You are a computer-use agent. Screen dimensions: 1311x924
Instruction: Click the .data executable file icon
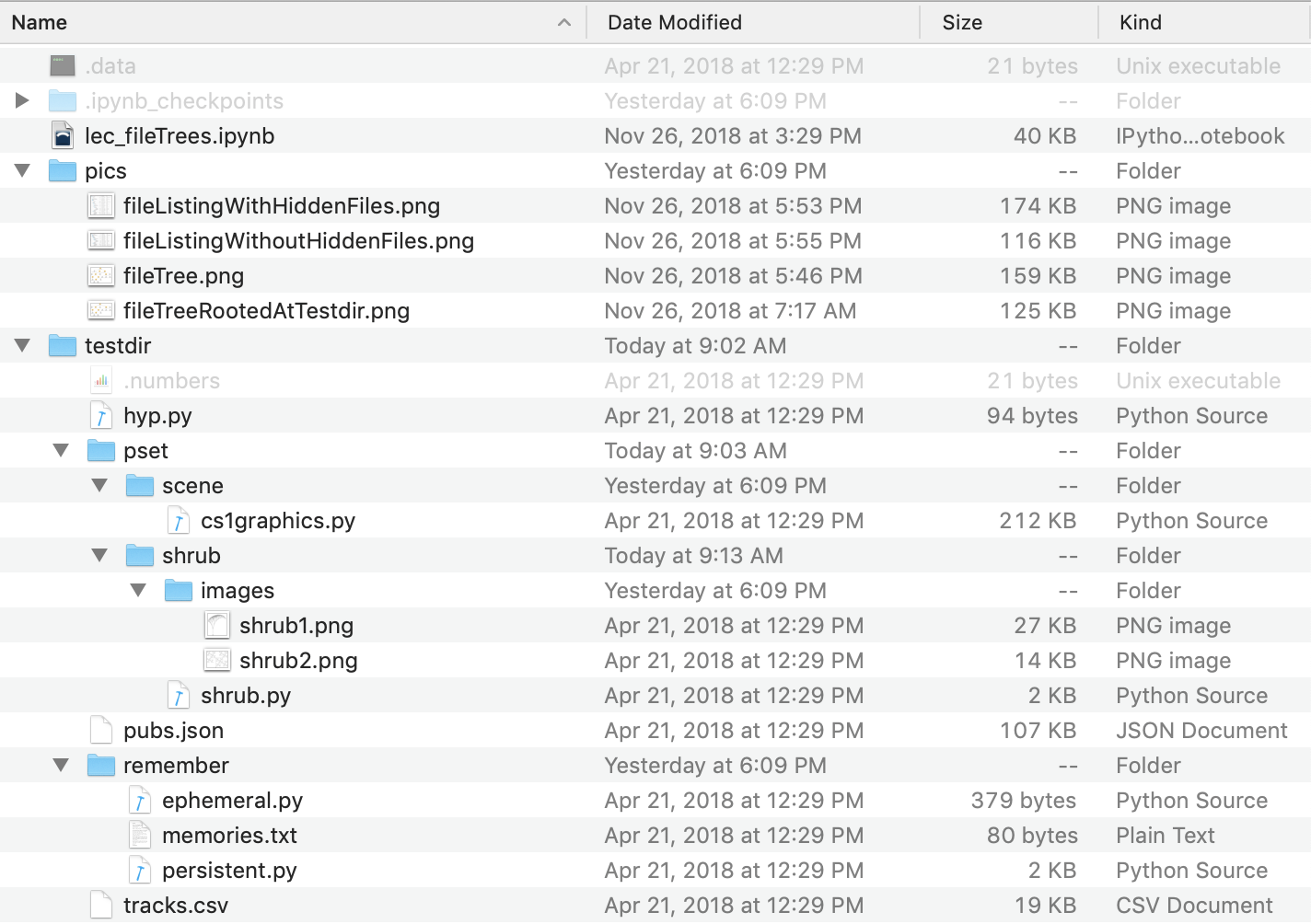pos(63,66)
